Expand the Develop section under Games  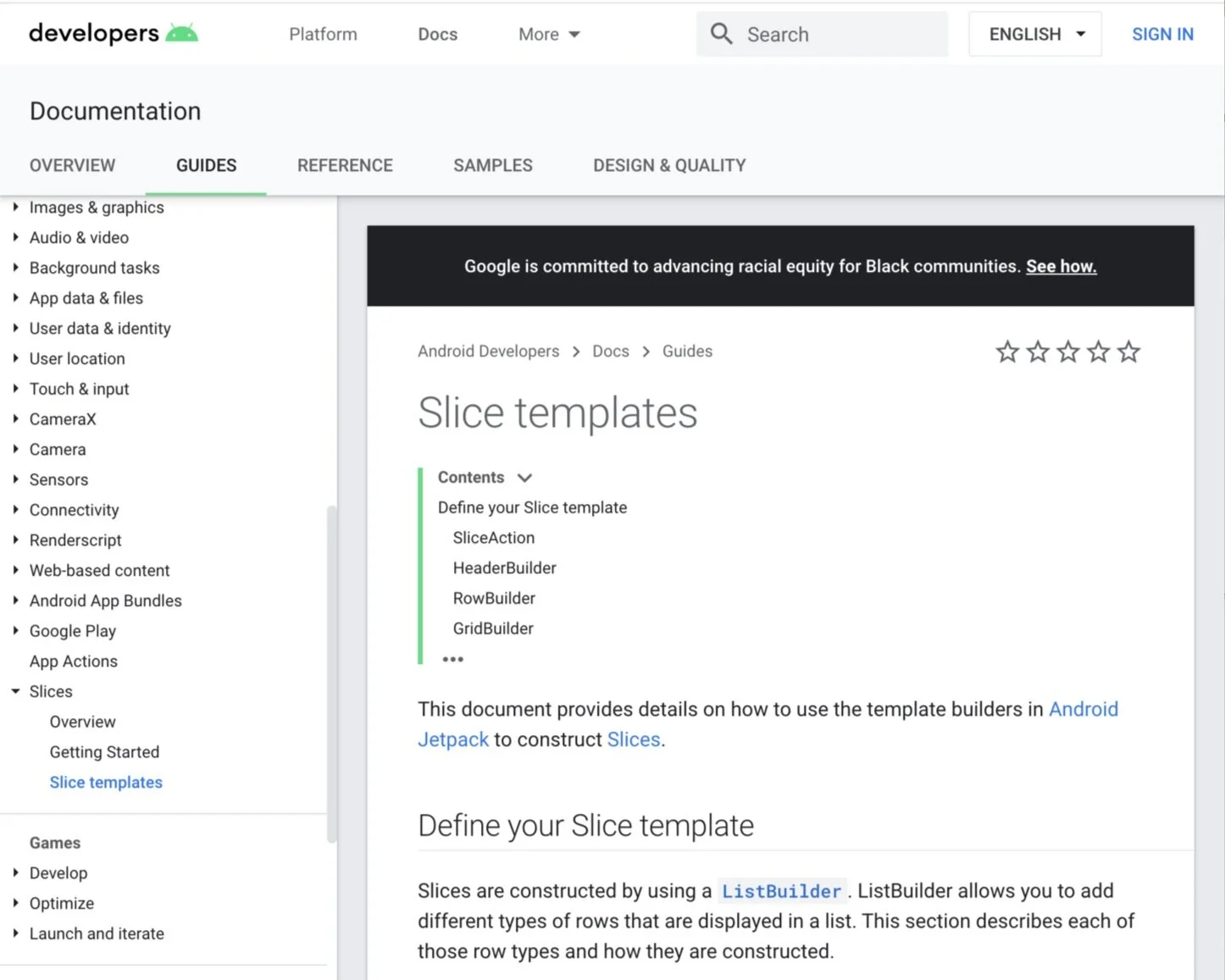click(15, 873)
